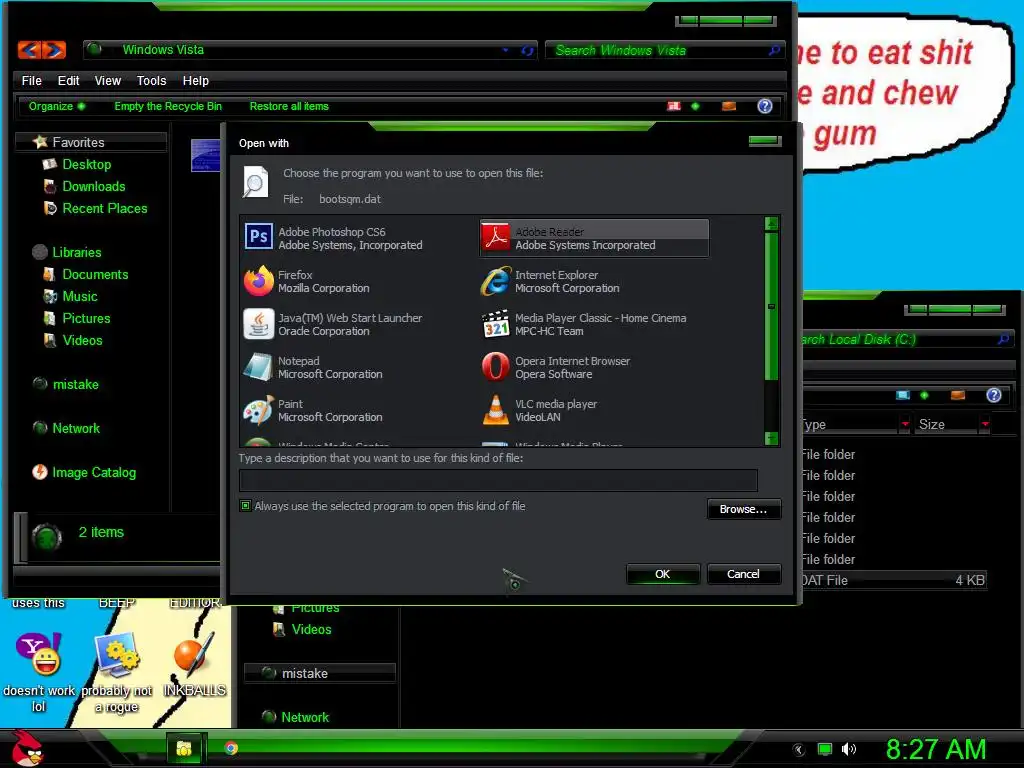The height and width of the screenshot is (768, 1024).
Task: Open the 'doesn't work lol' Yahoo desktop icon
Action: click(39, 672)
